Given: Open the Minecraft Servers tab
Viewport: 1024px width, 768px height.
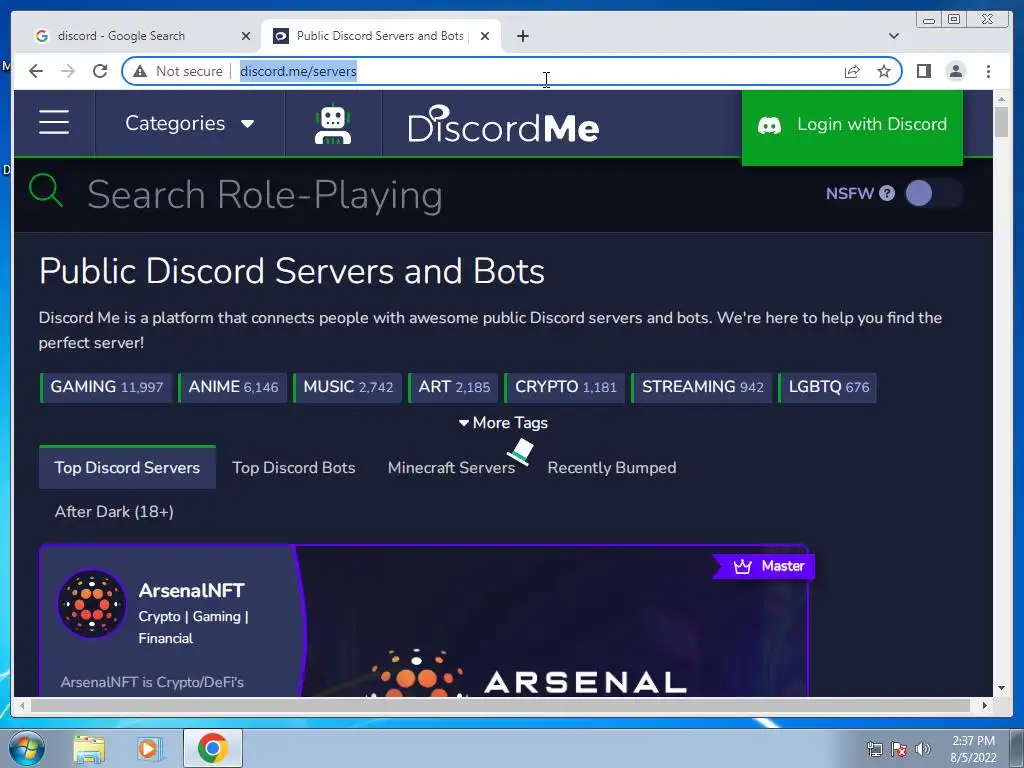Looking at the screenshot, I should point(451,468).
